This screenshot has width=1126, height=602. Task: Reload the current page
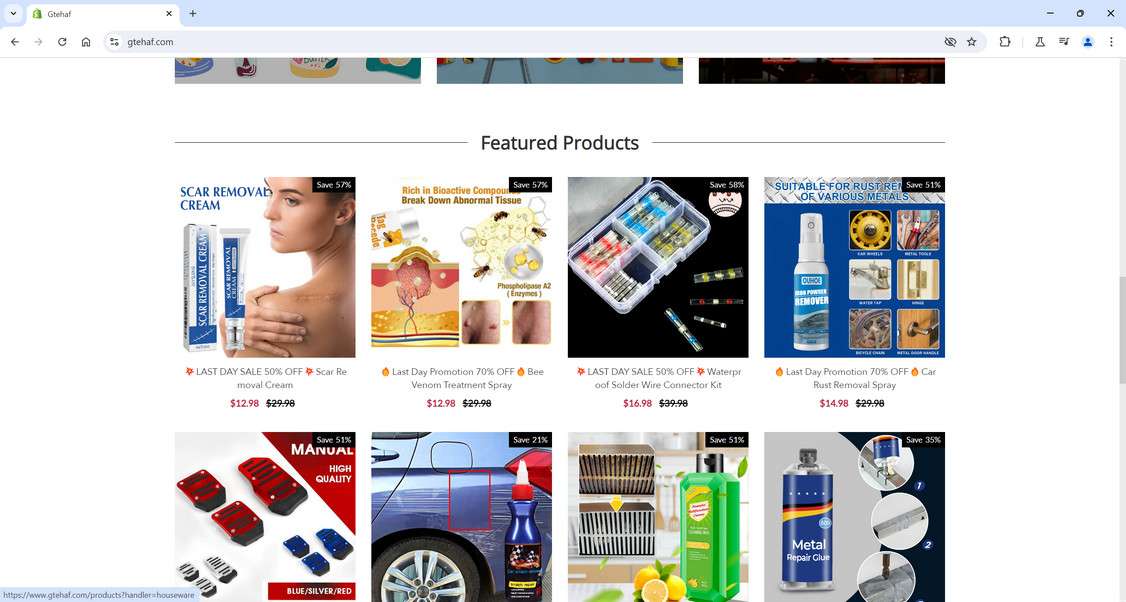click(62, 42)
